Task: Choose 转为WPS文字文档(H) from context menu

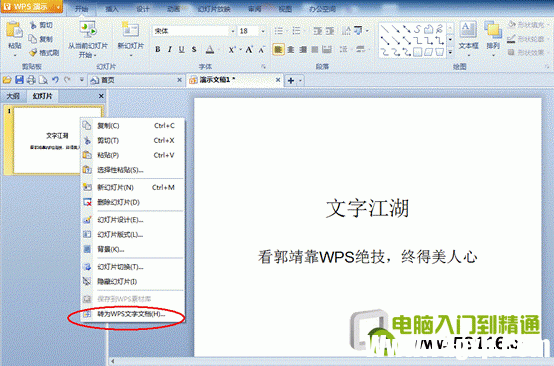Action: pos(132,314)
